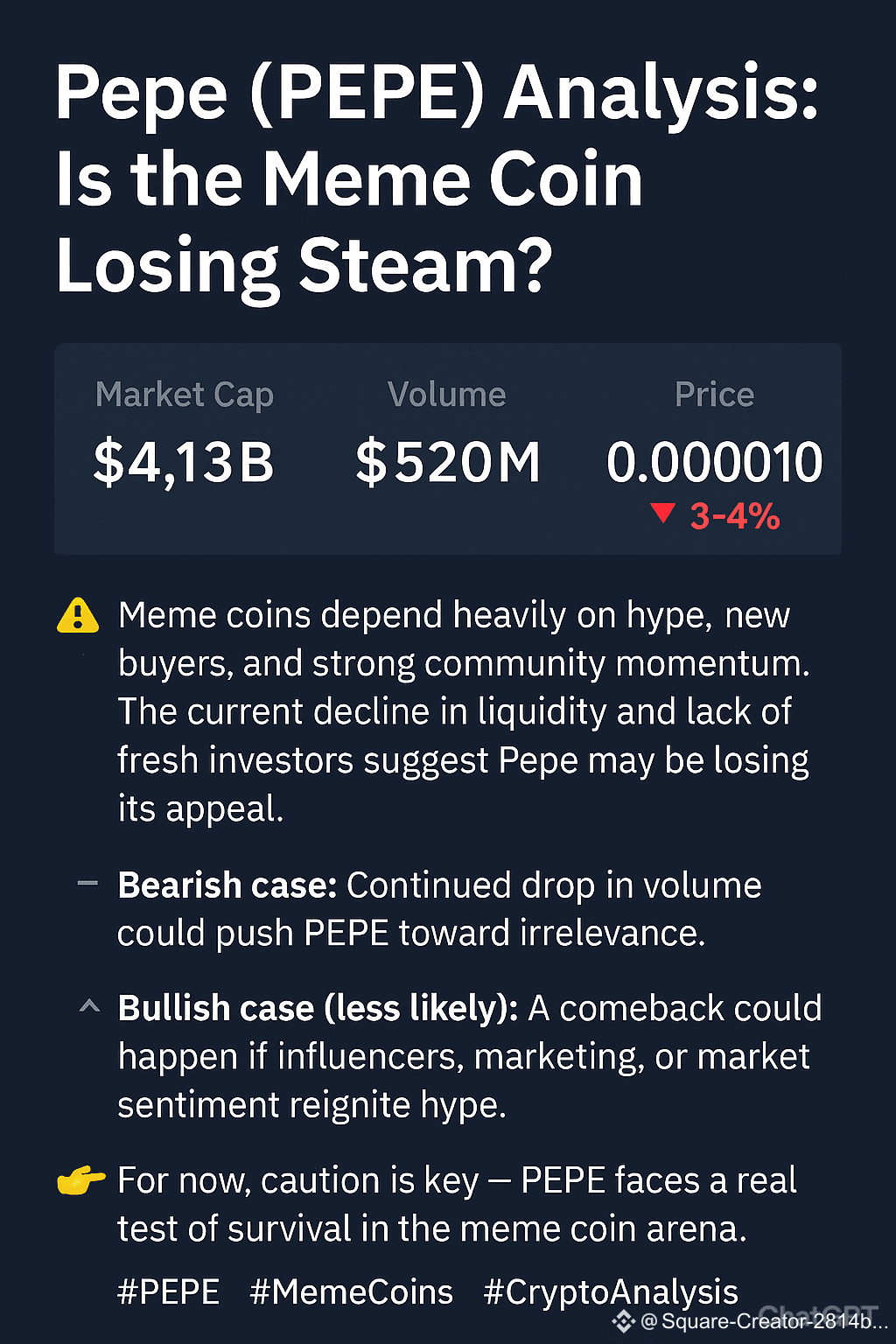The width and height of the screenshot is (896, 1344).
Task: Open the #PEPE hashtag
Action: tap(169, 1291)
